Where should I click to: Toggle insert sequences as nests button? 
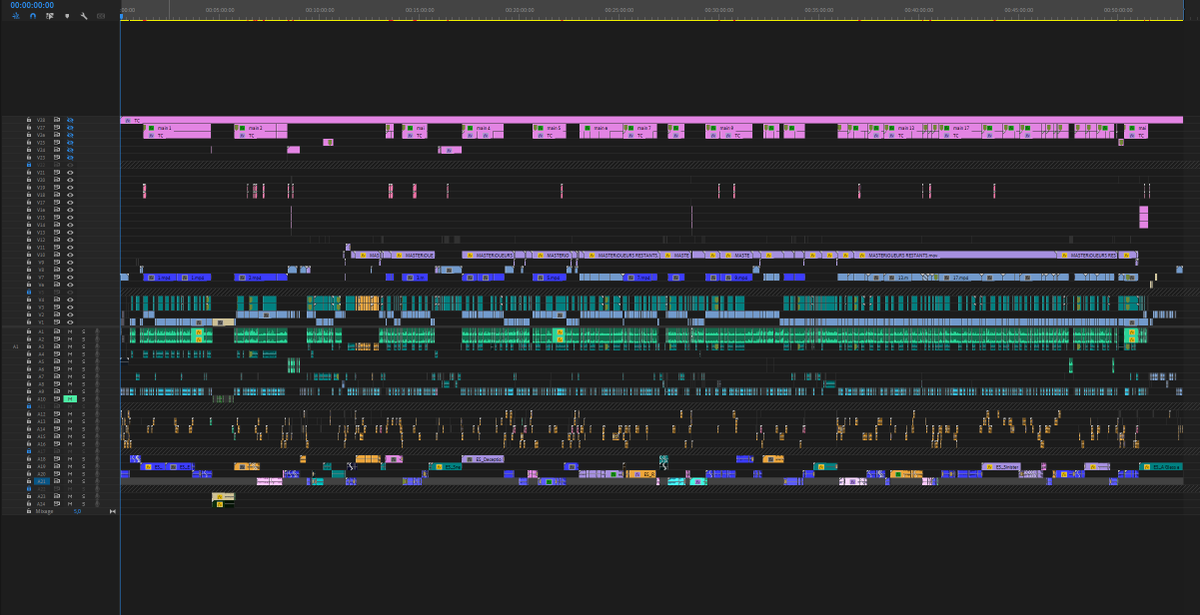(x=17, y=16)
